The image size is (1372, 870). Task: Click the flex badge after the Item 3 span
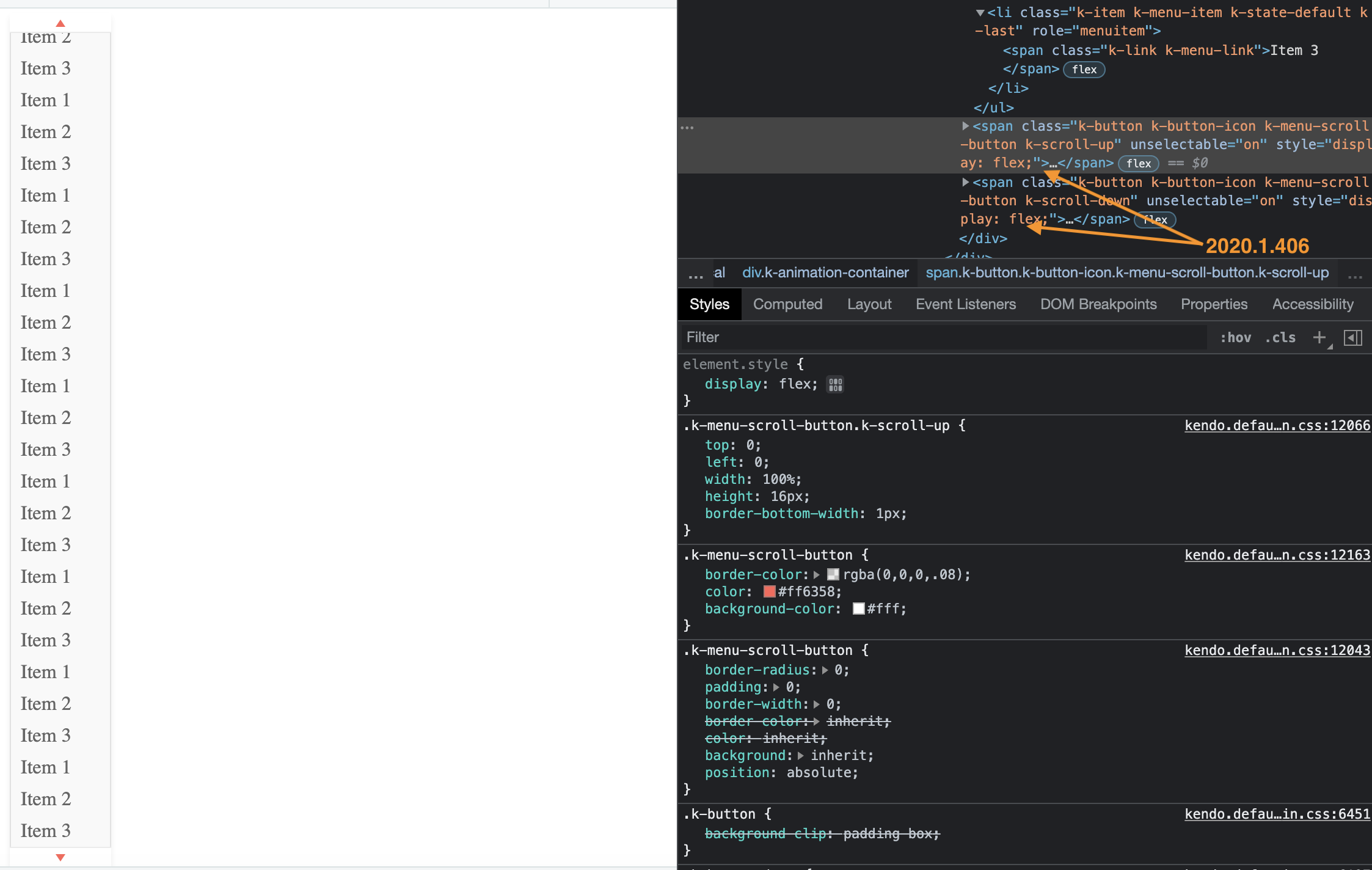[x=1084, y=69]
